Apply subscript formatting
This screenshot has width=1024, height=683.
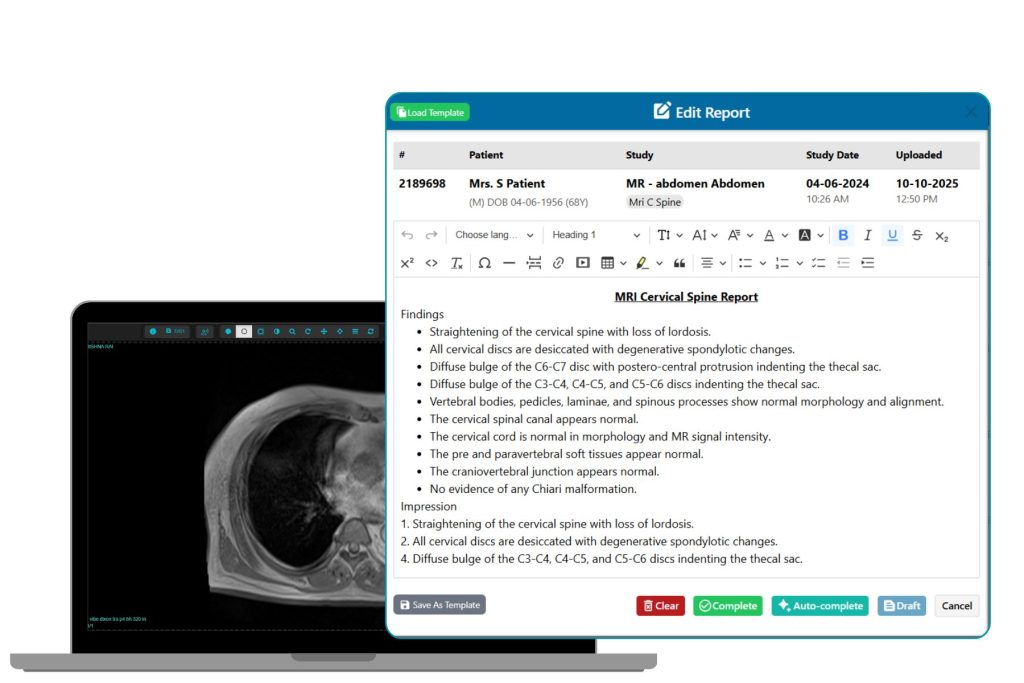pos(941,235)
